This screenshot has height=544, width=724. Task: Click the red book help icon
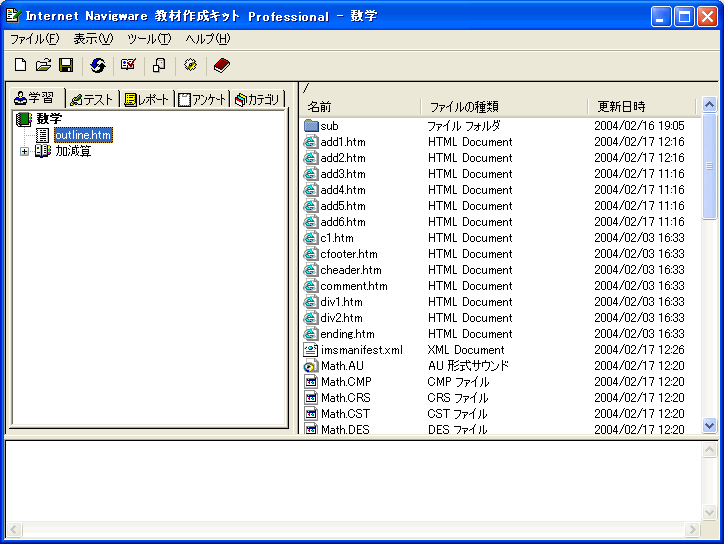(x=221, y=65)
